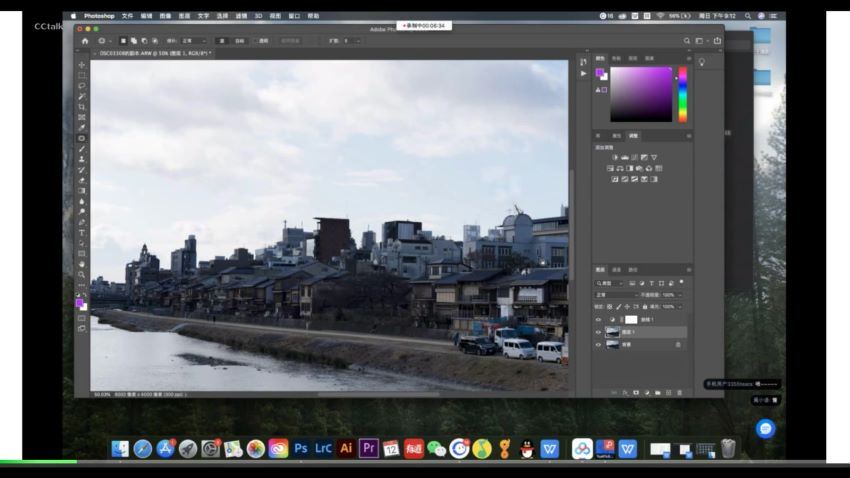The width and height of the screenshot is (850, 478).
Task: Click the hue spectrum slider in Color panel
Action: pyautogui.click(x=682, y=94)
